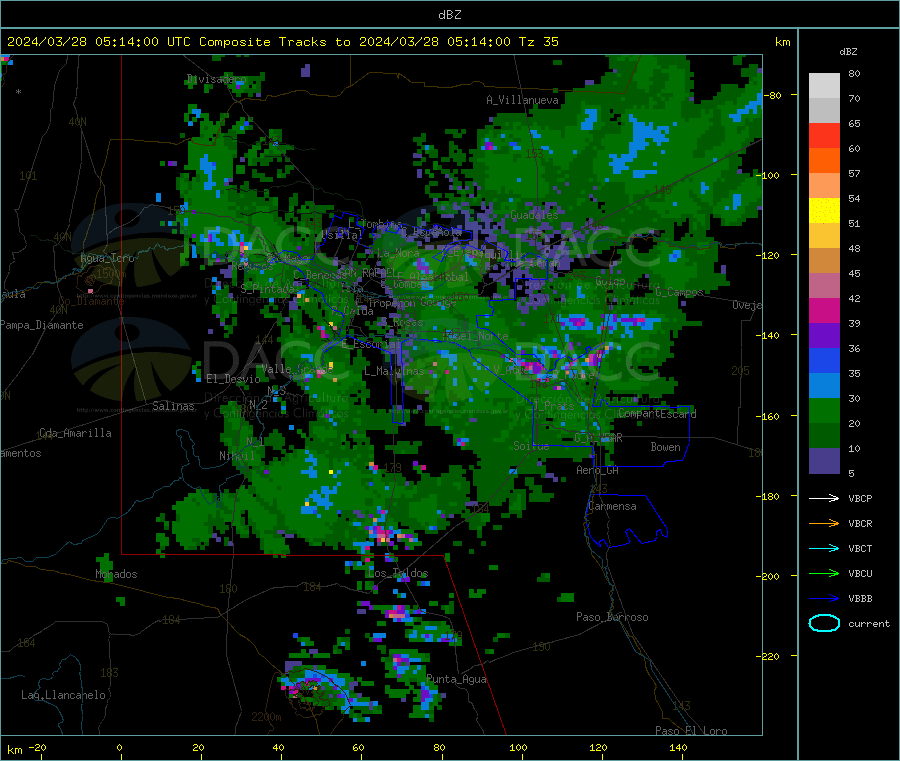
Task: Click the 'Composite Tracks to' header text
Action: [274, 42]
